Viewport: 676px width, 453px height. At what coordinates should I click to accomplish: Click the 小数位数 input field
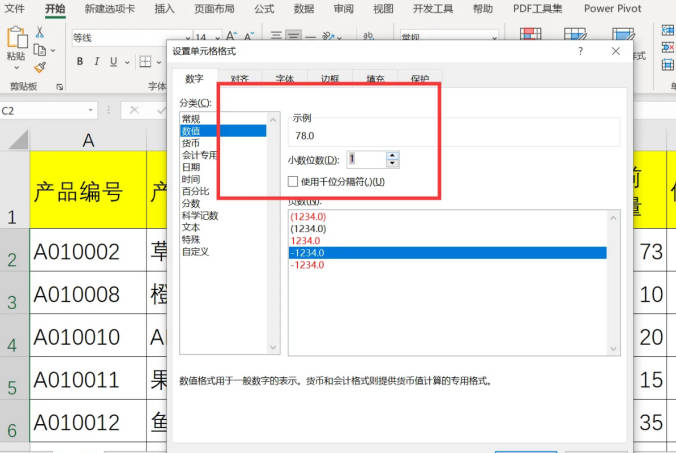tap(366, 159)
